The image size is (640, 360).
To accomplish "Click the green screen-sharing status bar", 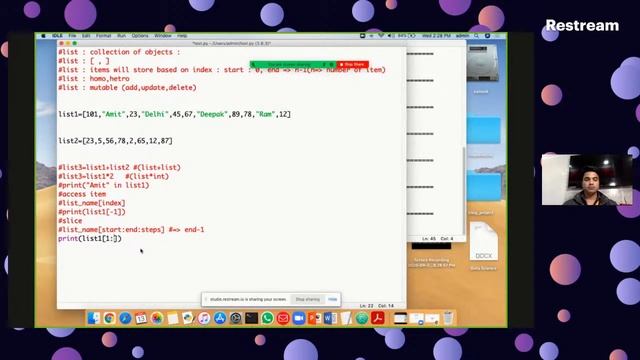I will (x=293, y=64).
